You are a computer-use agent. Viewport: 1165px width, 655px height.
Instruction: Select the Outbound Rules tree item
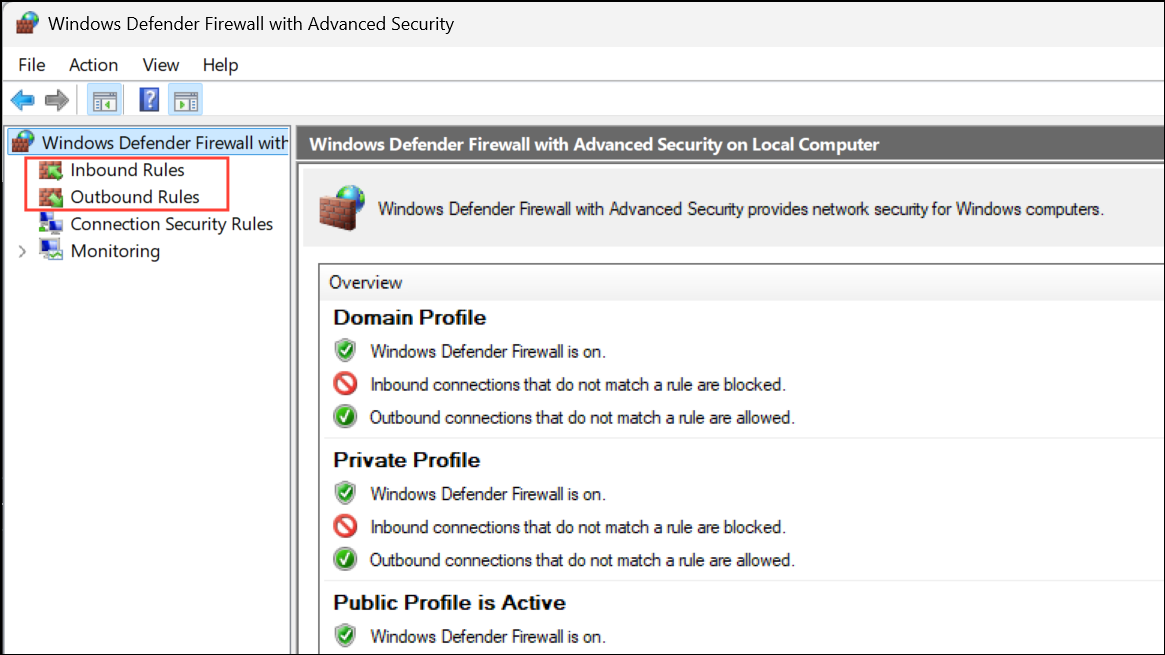pos(135,197)
